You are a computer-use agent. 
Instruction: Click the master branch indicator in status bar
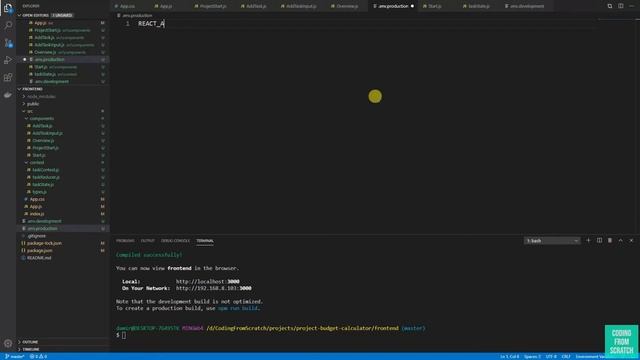tap(15, 356)
